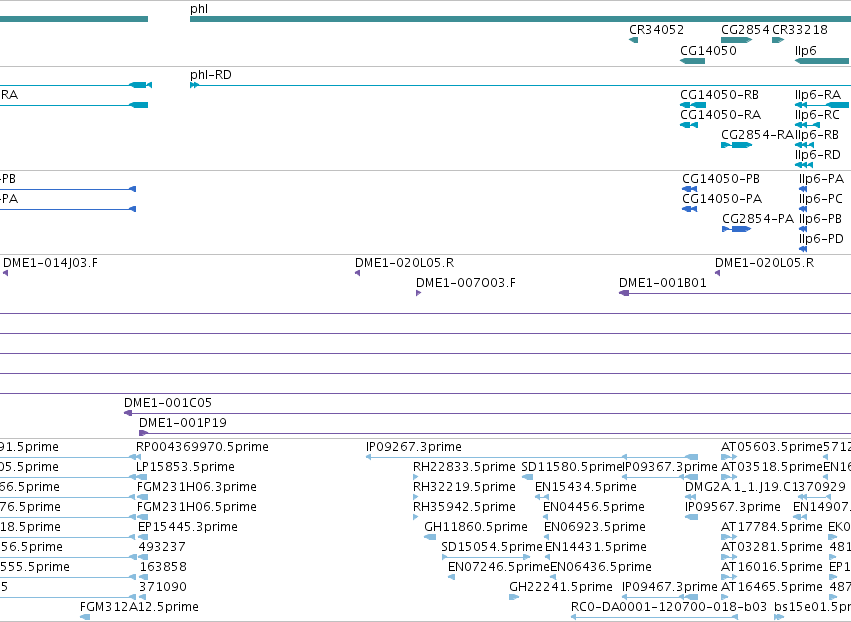Viewport: 851px width, 622px height.
Task: Open the phl-RD transcript label
Action: point(211,74)
